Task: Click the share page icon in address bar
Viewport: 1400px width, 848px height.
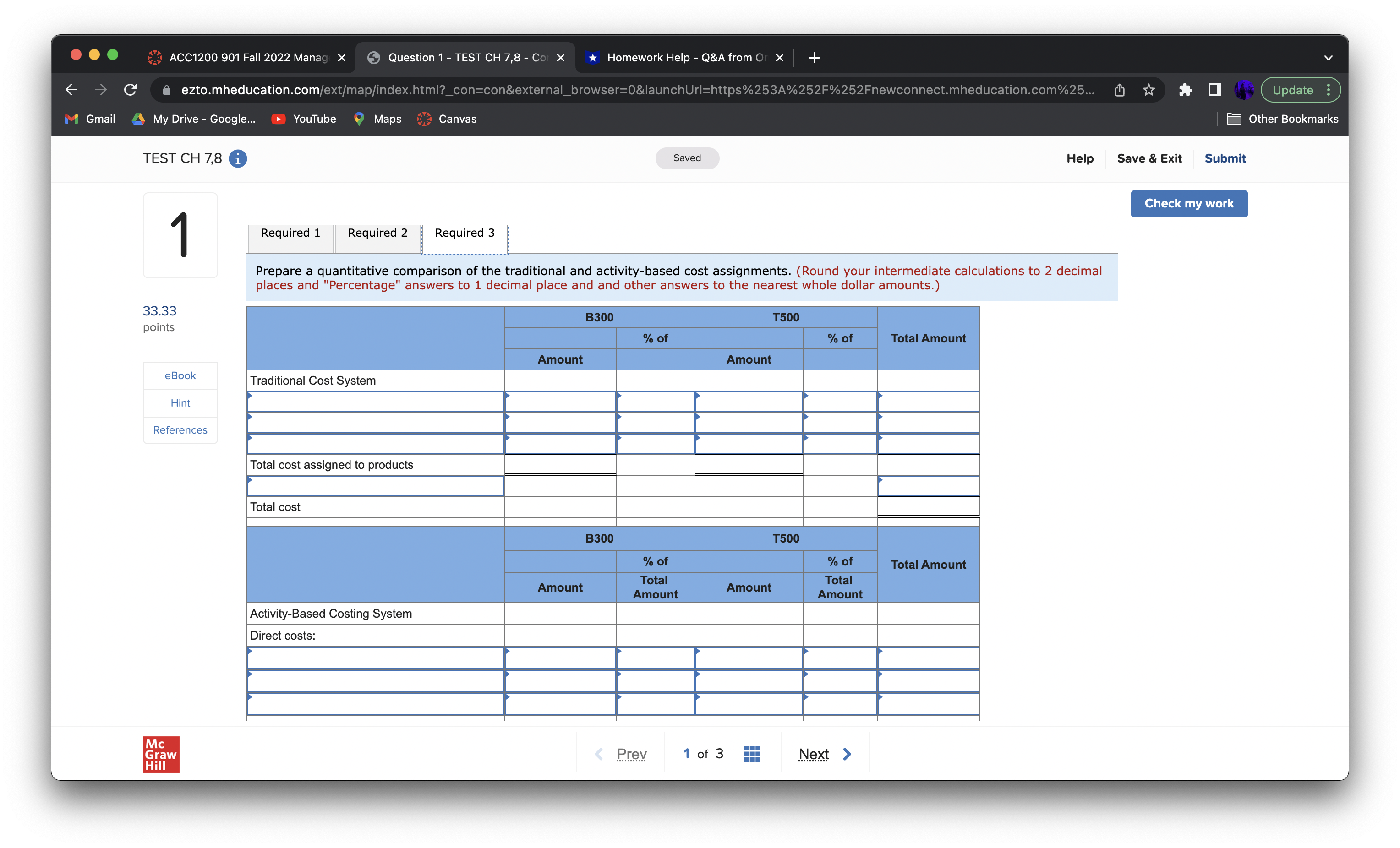Action: pos(1119,90)
